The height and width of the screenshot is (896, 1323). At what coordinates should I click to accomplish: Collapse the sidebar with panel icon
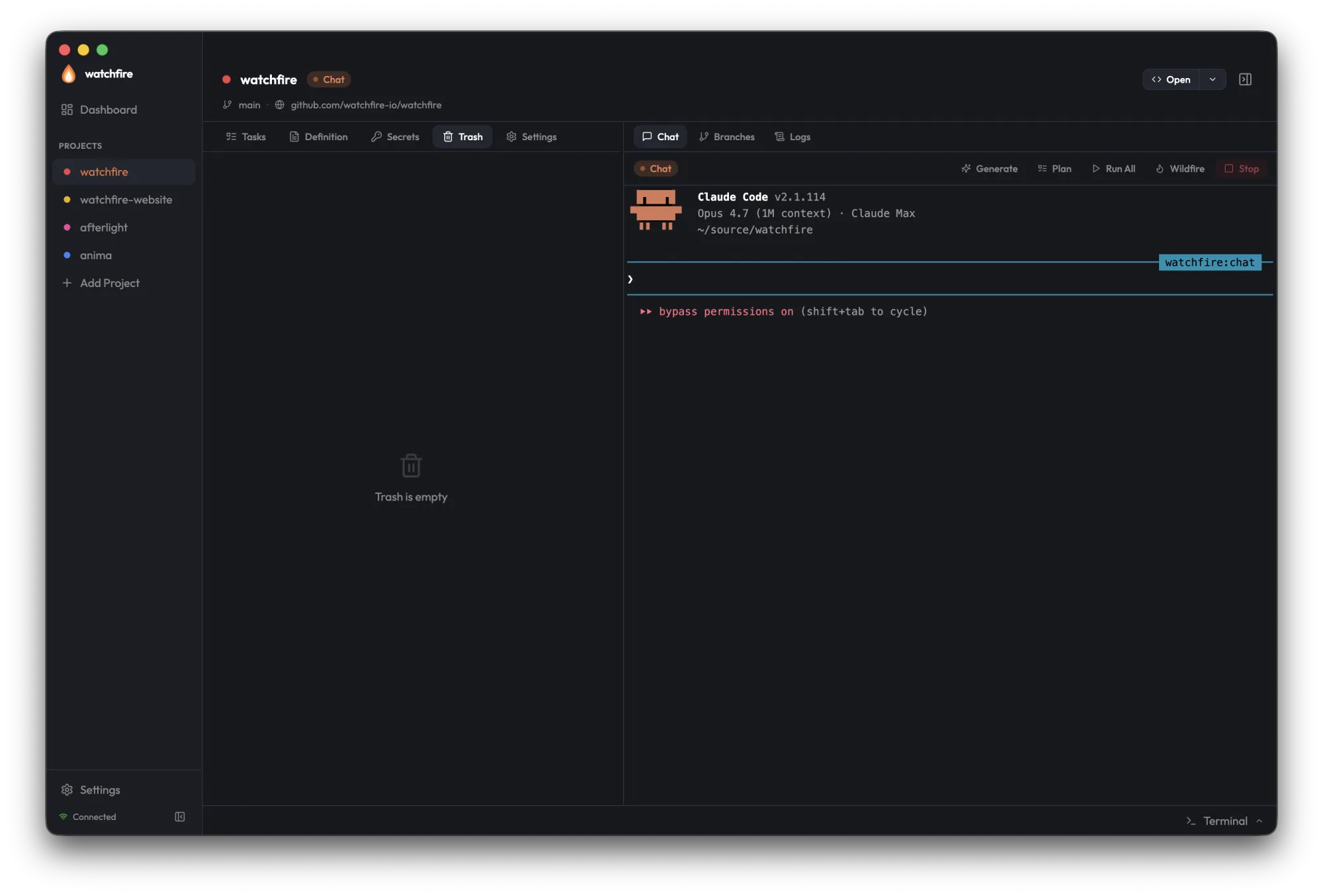pos(180,817)
